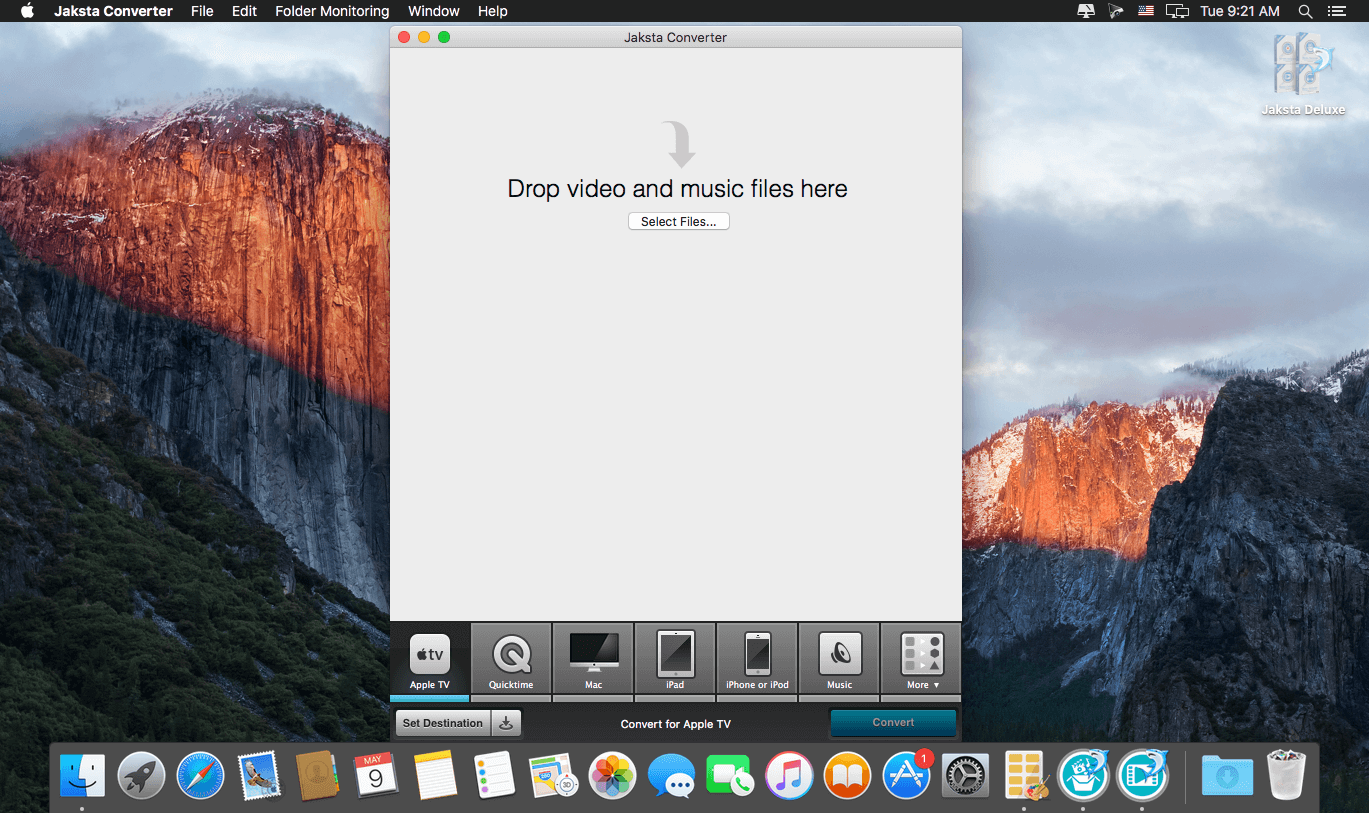This screenshot has height=813, width=1369.
Task: Open Mail from the Dock
Action: pyautogui.click(x=259, y=776)
